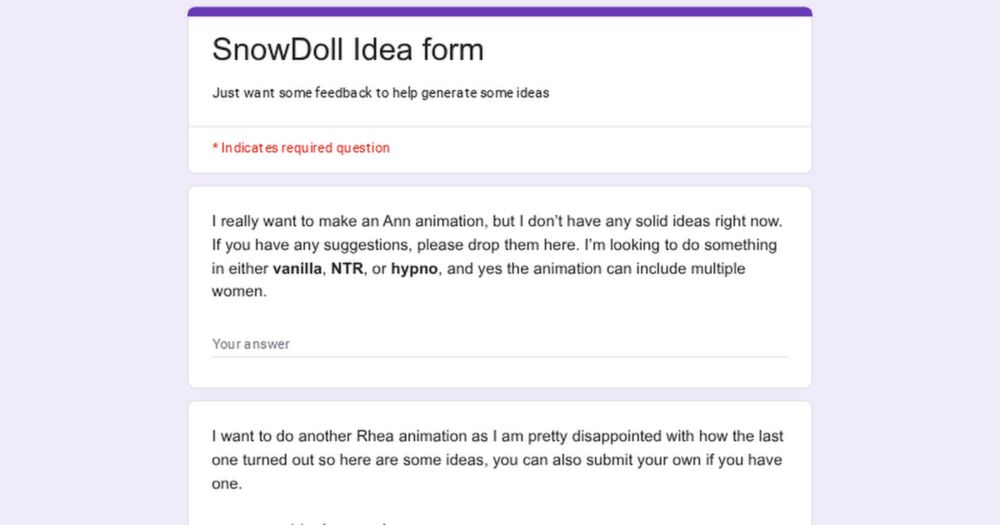Click the purple header bar atop the form

point(499,11)
